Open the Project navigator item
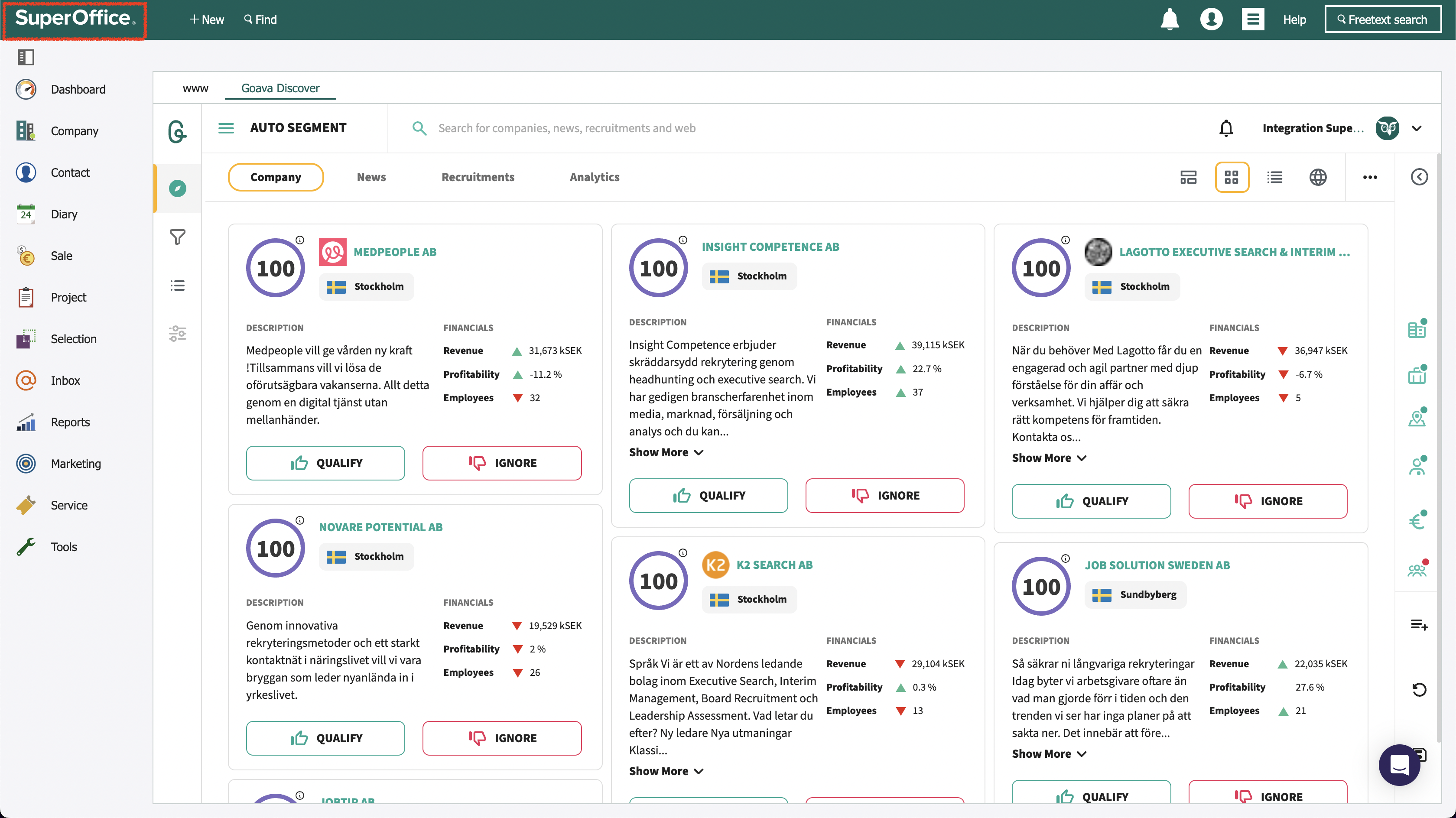Image resolution: width=1456 pixels, height=818 pixels. (x=52, y=297)
